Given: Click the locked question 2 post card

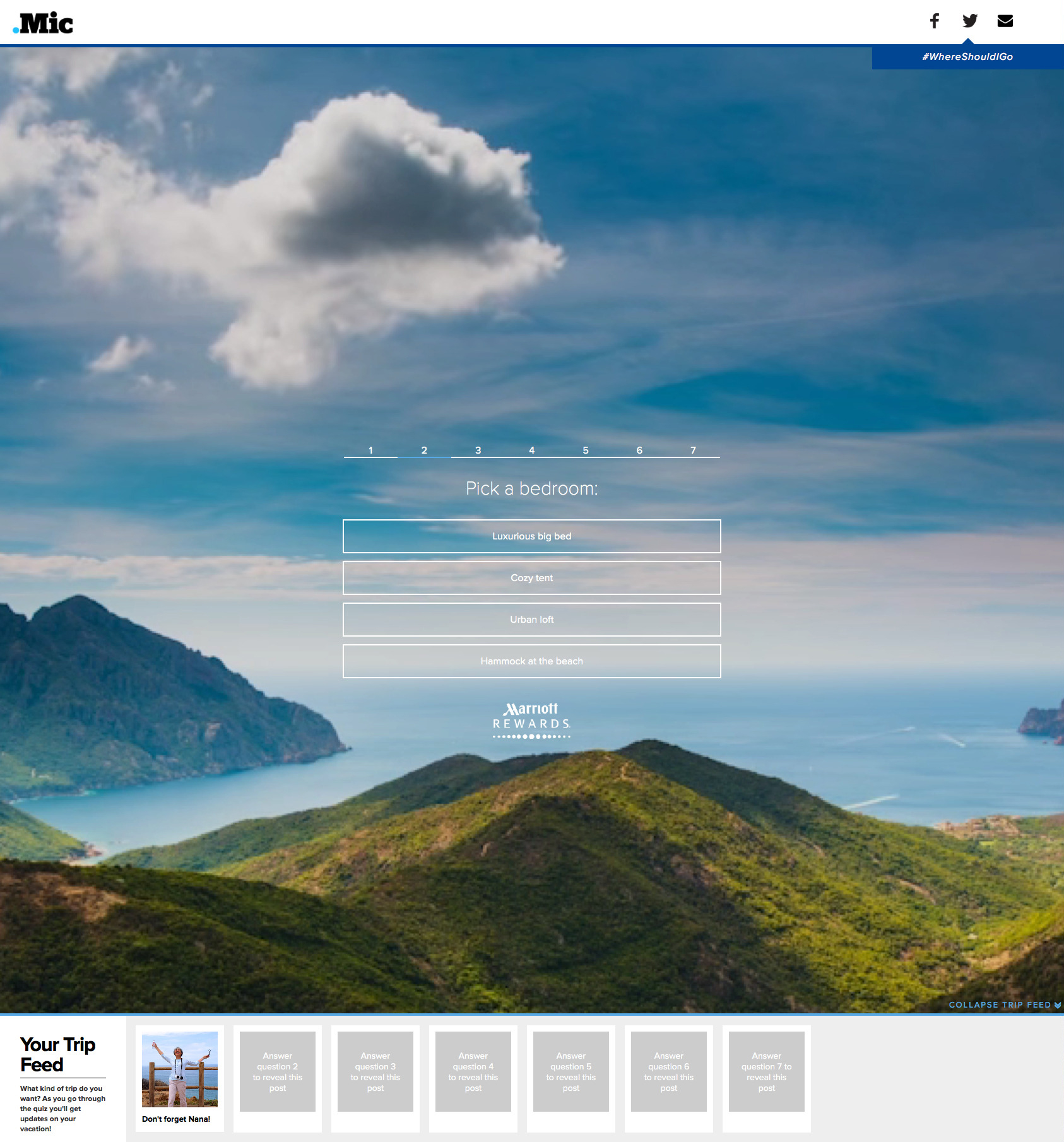Looking at the screenshot, I should click(278, 1071).
